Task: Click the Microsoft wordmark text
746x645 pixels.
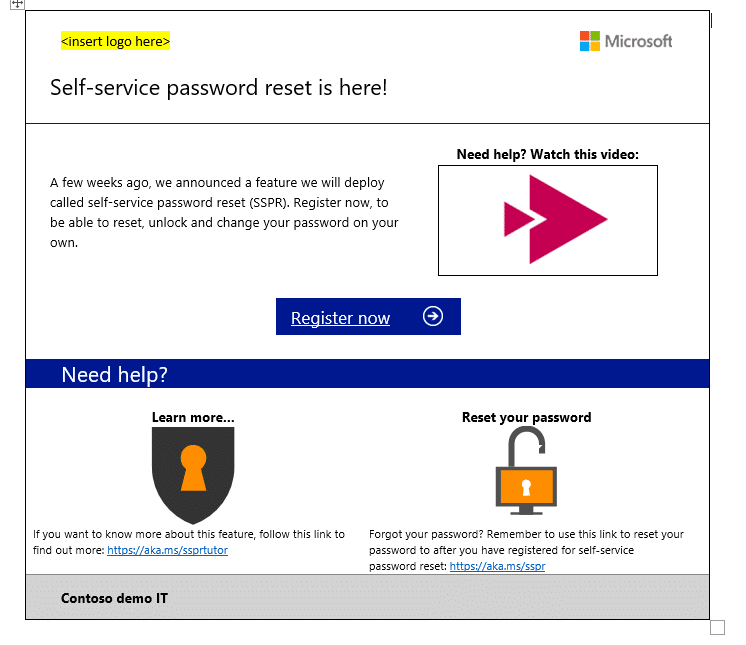Action: [x=639, y=41]
